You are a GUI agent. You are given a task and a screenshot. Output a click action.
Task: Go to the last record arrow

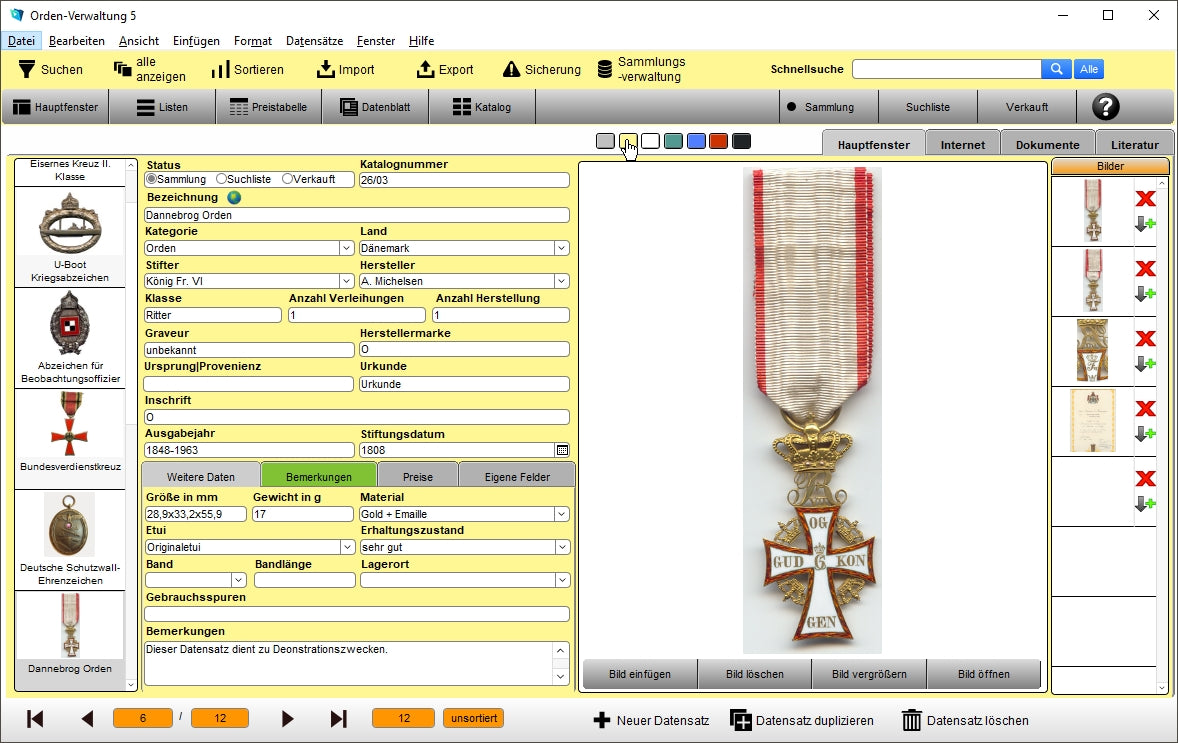(338, 719)
